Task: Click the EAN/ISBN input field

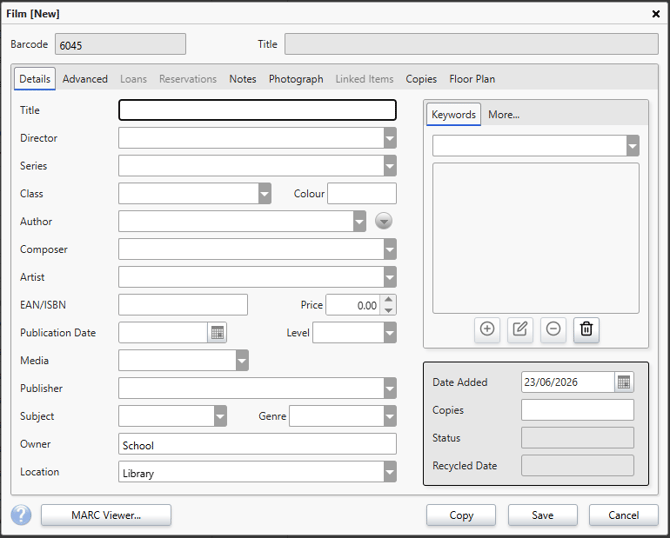Action: (x=183, y=305)
